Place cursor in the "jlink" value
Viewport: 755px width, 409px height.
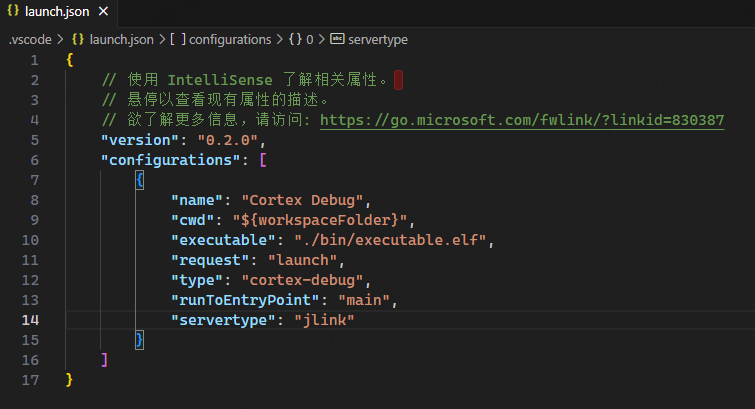pos(324,320)
